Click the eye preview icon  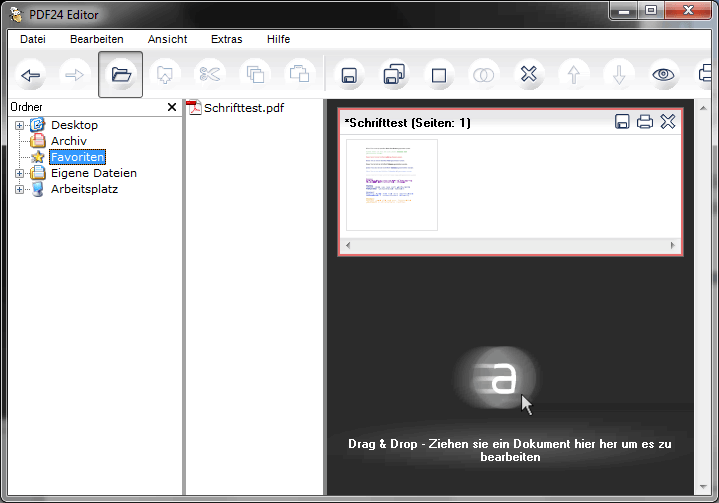click(x=663, y=75)
